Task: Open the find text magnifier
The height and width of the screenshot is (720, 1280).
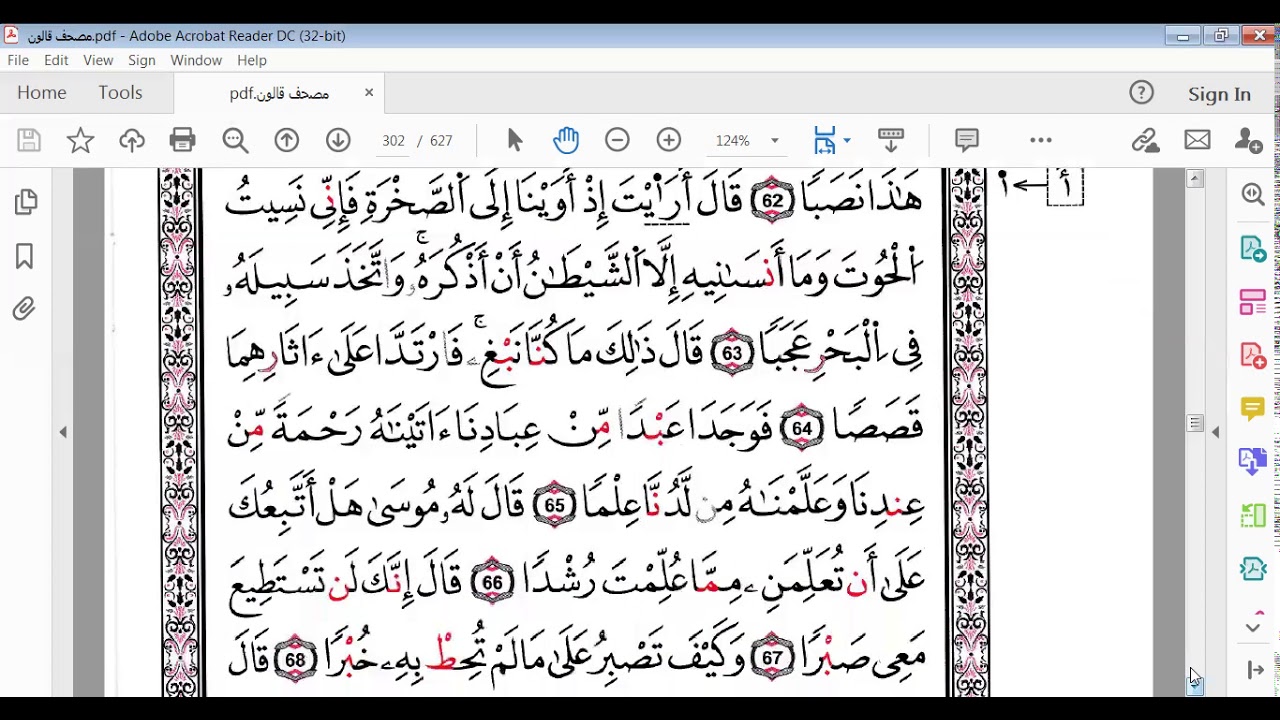Action: tap(235, 141)
